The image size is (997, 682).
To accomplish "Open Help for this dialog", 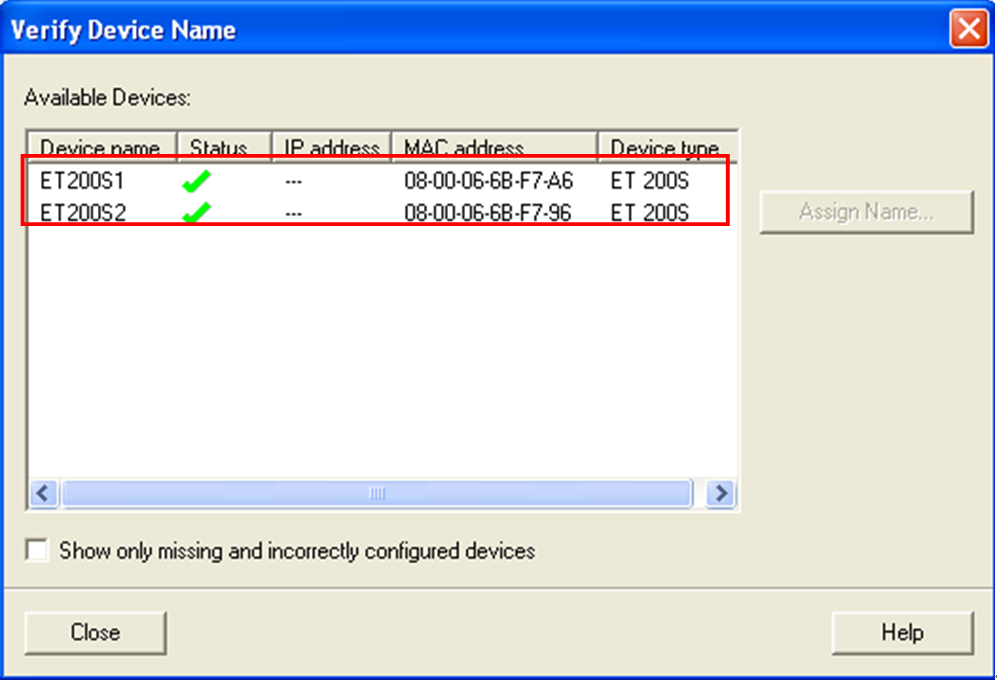I will pyautogui.click(x=902, y=632).
